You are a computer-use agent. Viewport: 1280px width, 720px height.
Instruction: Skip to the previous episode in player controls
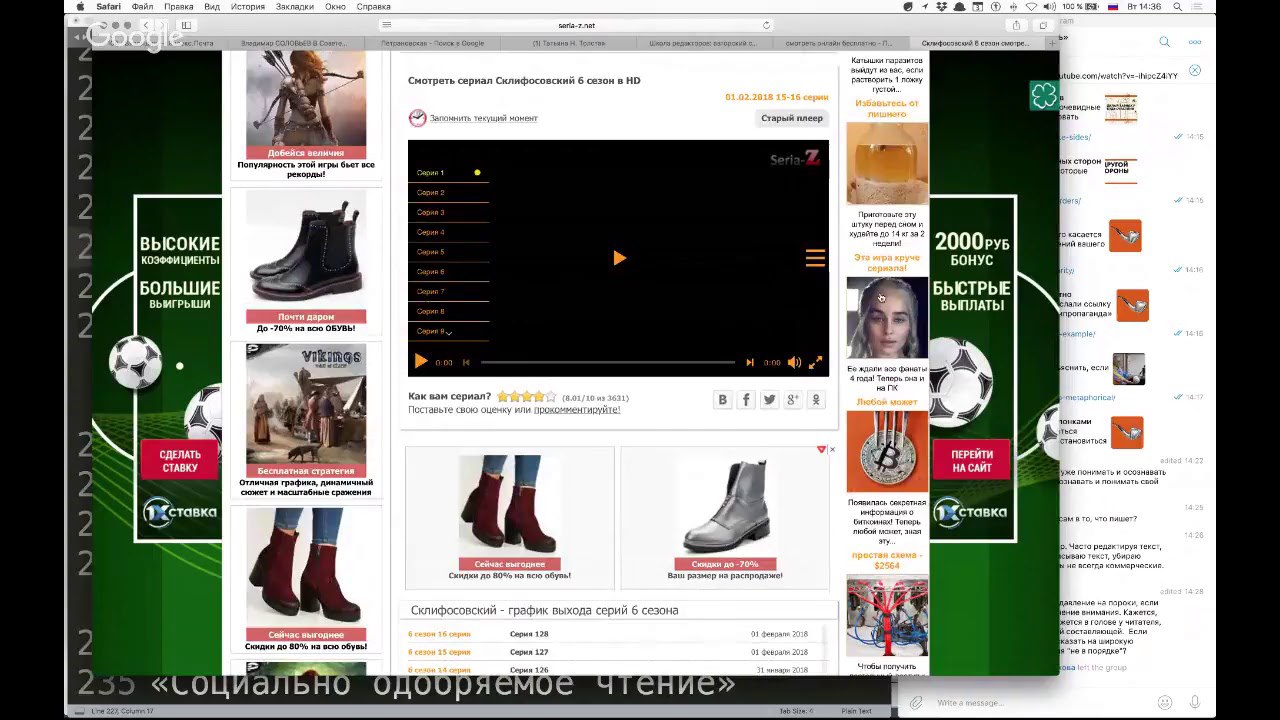[466, 362]
